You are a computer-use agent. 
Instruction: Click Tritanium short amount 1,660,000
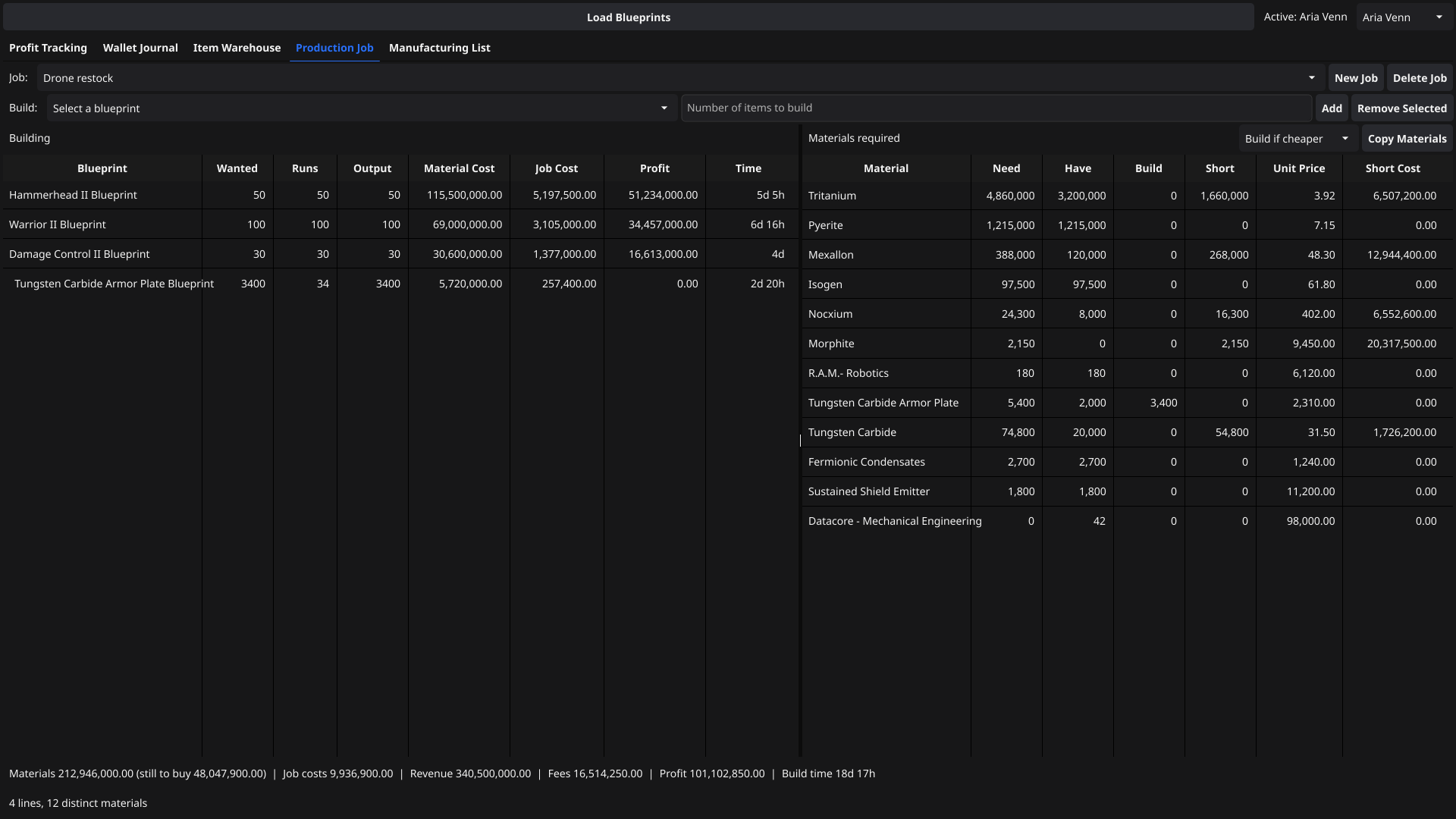1224,196
